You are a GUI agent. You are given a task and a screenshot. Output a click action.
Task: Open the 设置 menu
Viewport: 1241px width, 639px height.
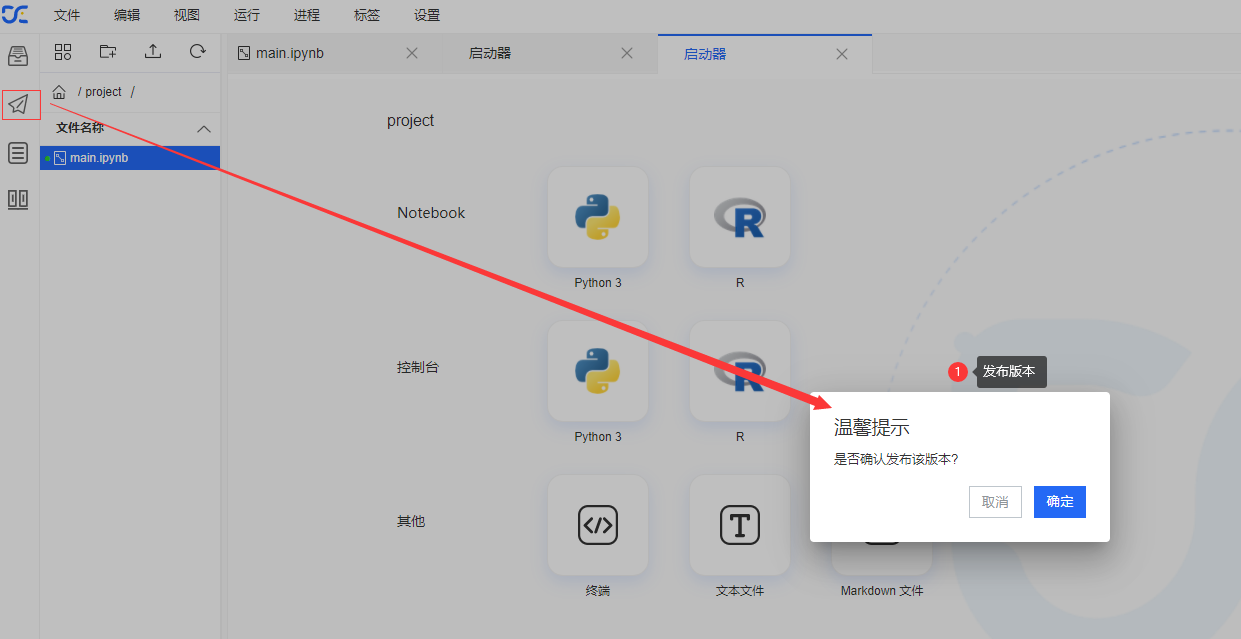(x=427, y=15)
